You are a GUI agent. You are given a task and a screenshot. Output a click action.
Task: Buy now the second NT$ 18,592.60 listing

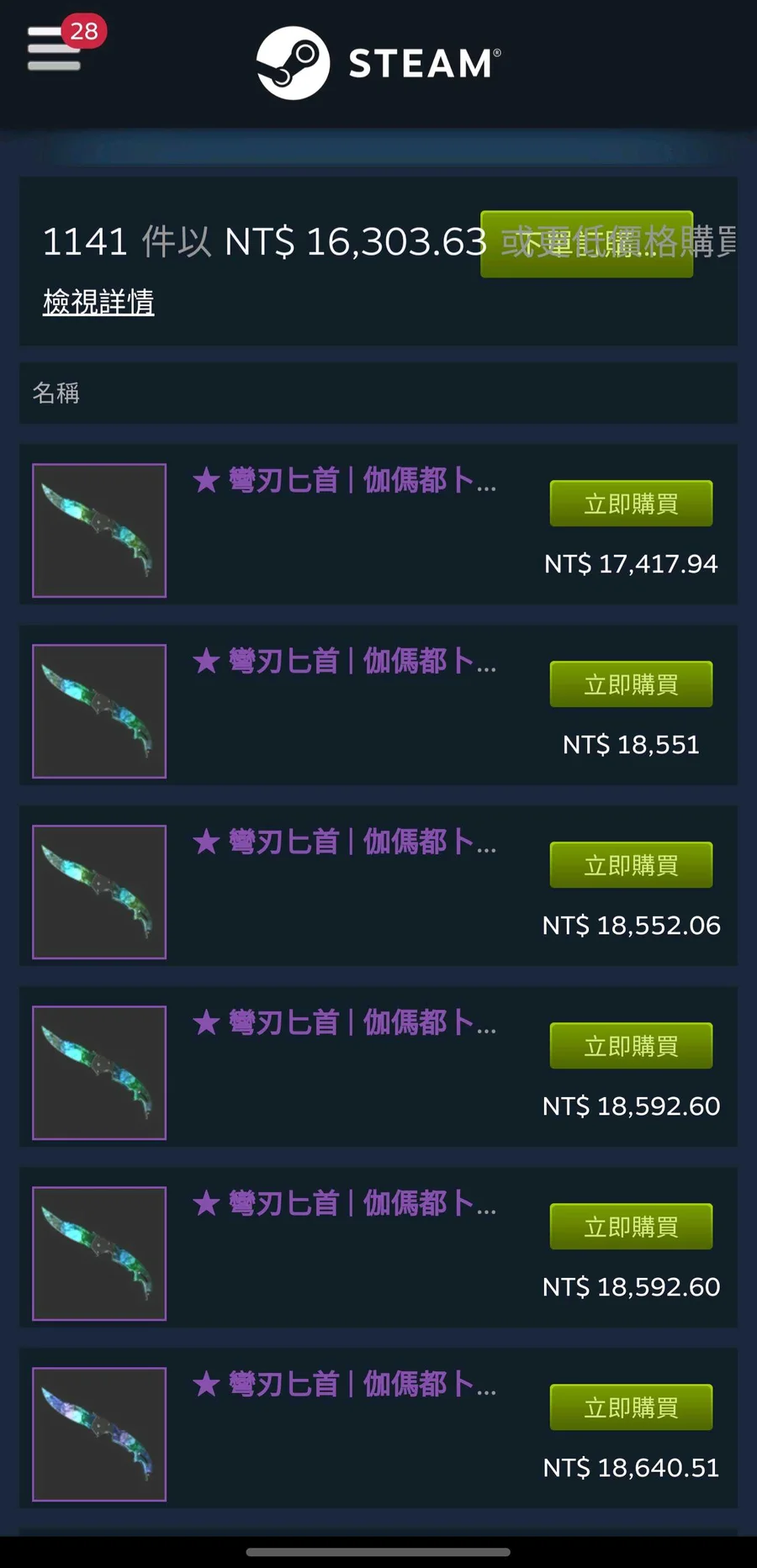click(631, 1227)
